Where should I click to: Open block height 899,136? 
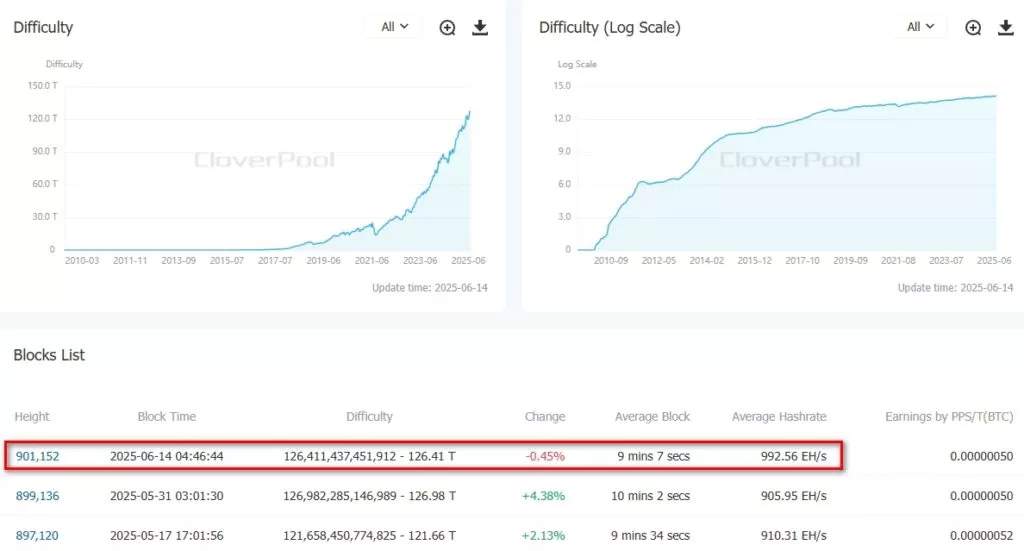pos(37,496)
